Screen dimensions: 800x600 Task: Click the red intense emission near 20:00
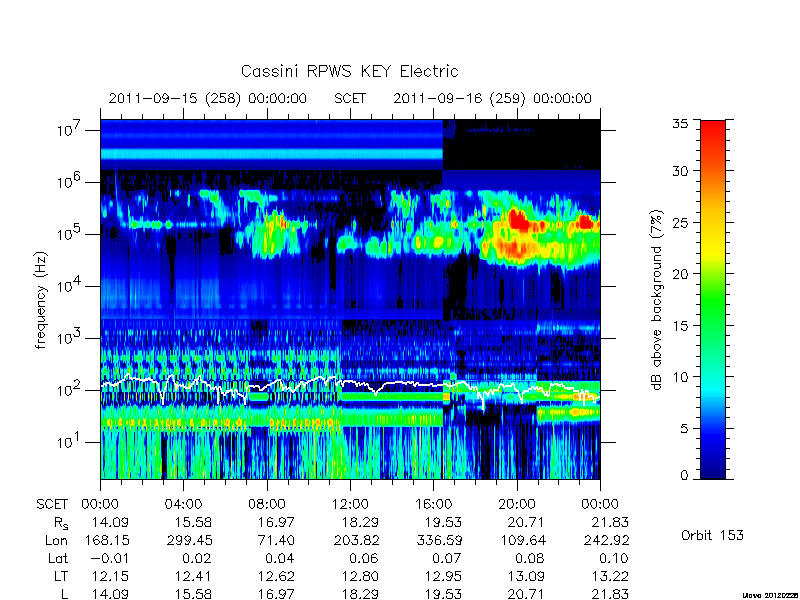click(x=518, y=220)
